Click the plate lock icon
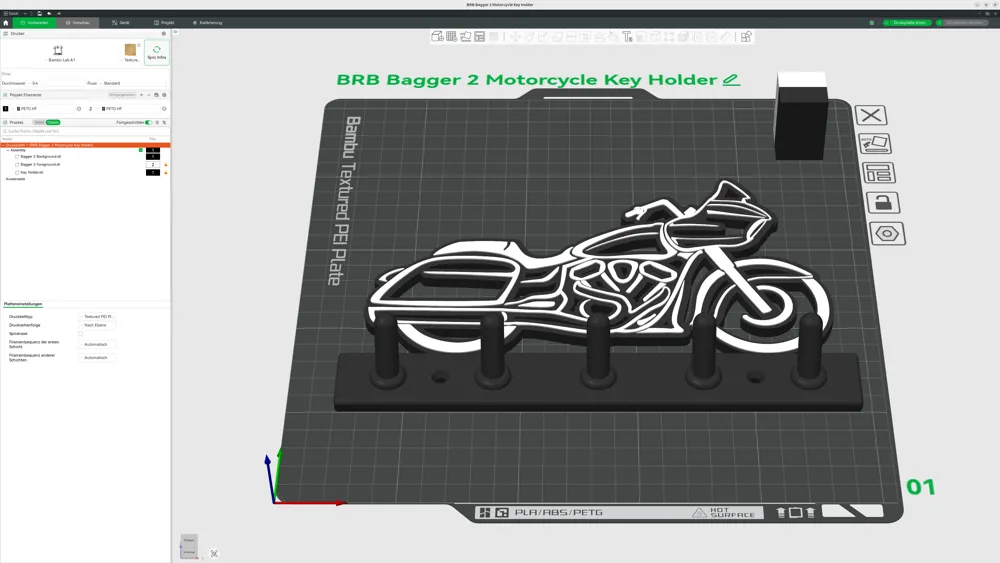Viewport: 1000px width, 563px height. 883,203
